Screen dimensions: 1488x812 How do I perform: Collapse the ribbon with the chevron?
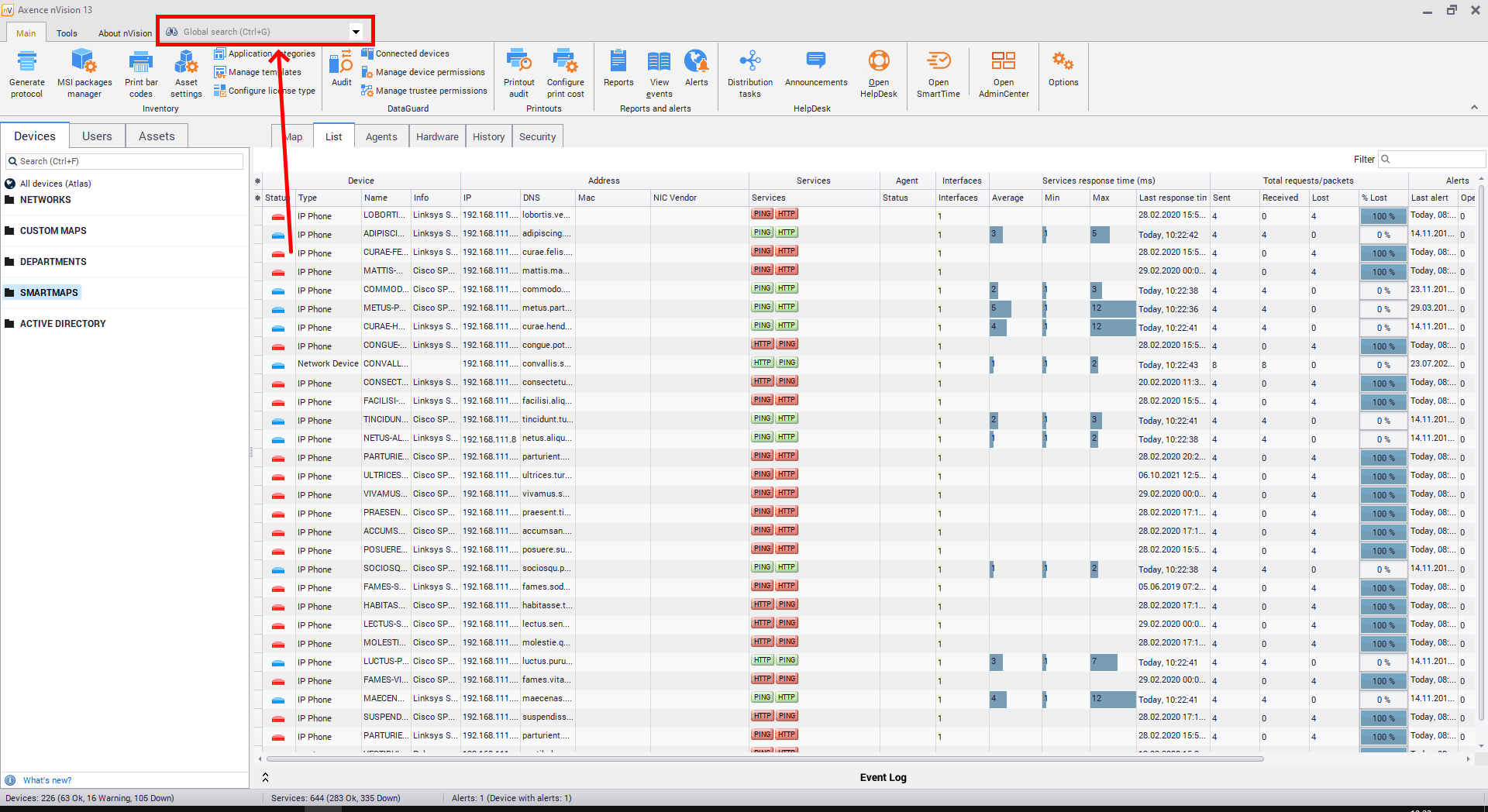(1474, 108)
